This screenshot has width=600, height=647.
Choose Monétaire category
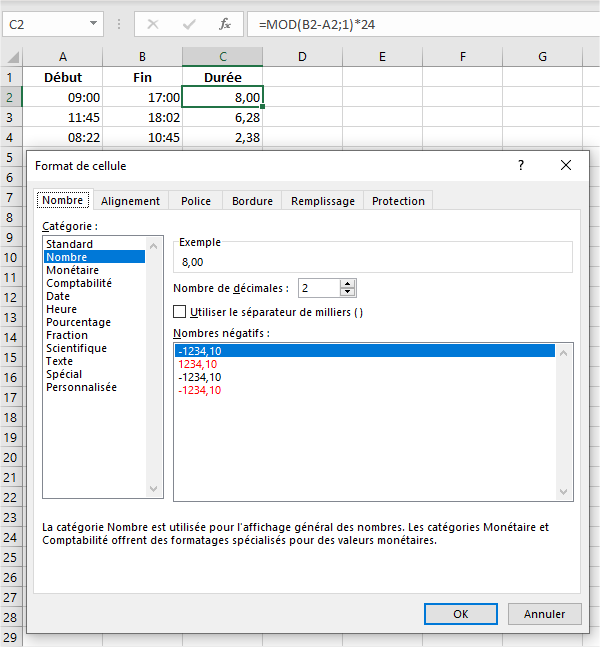coord(94,270)
